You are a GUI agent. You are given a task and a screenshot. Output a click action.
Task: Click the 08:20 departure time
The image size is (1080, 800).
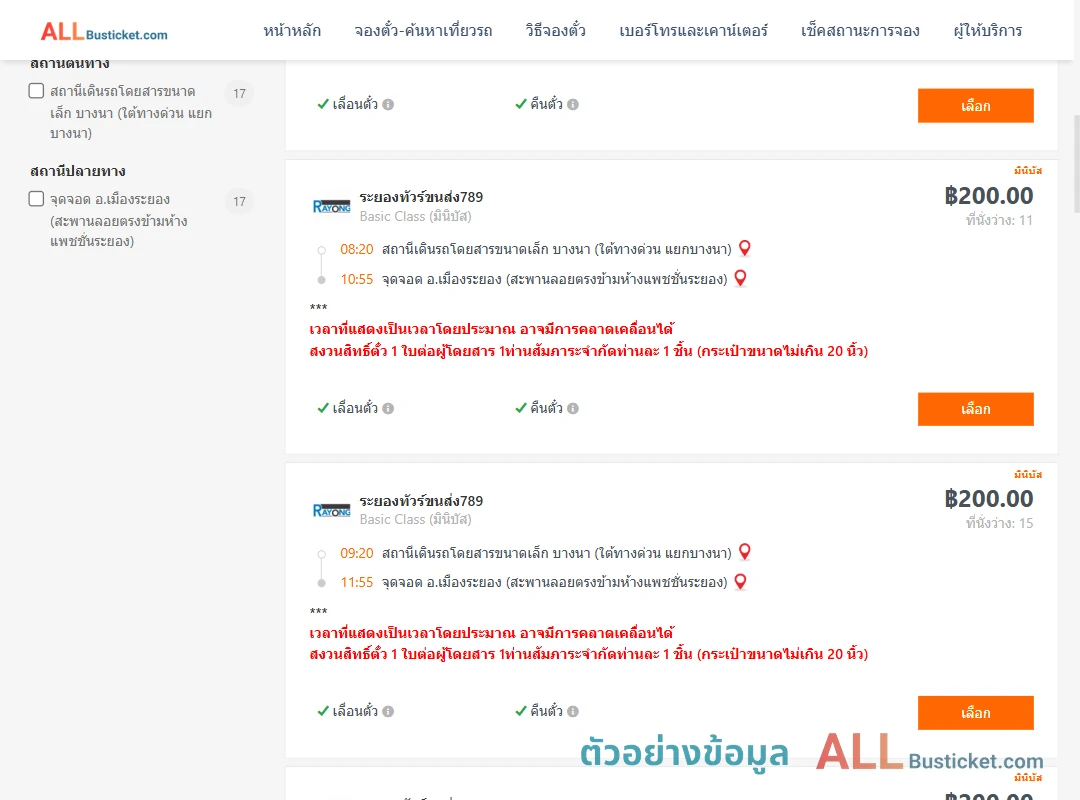point(357,249)
